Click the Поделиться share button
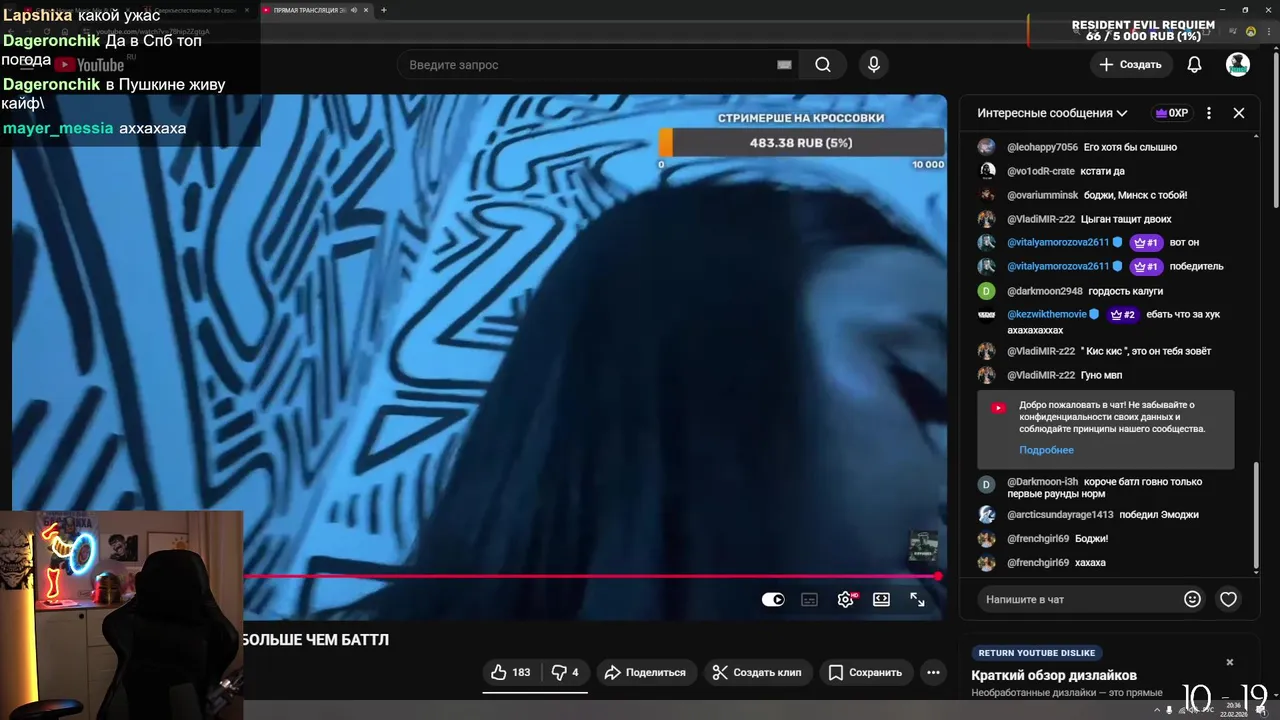Screen dimensions: 1280x720 tap(645, 672)
